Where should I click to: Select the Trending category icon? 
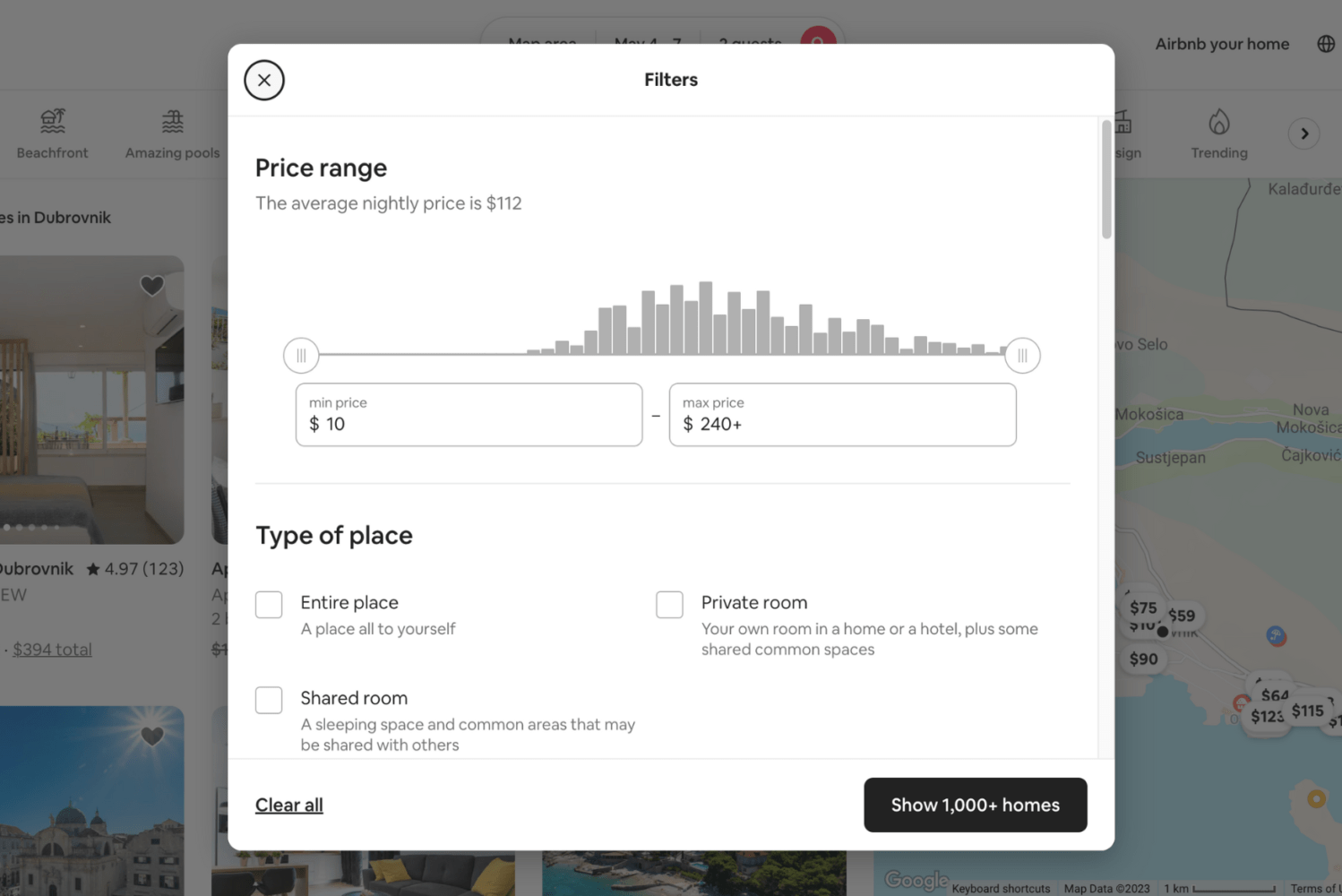pos(1218,121)
